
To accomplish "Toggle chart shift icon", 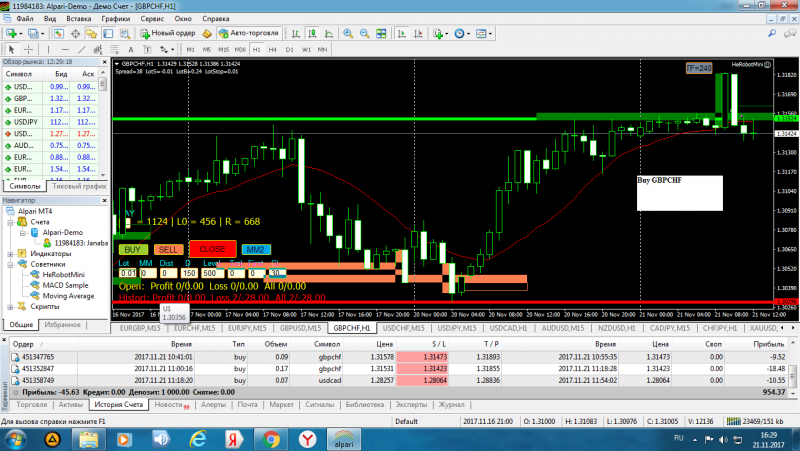I will click(x=418, y=34).
